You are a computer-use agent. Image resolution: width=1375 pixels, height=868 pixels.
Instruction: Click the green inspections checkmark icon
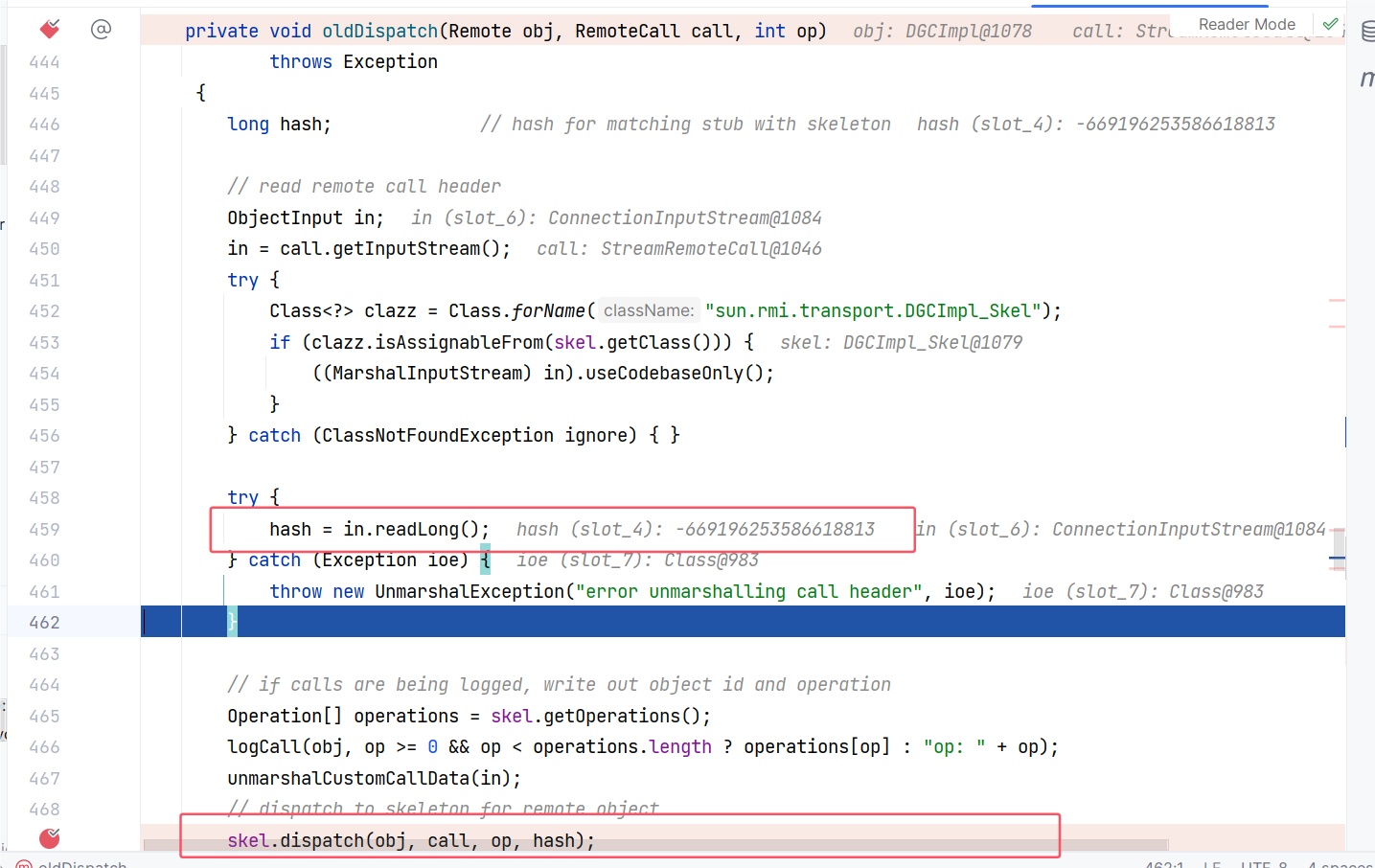1330,24
